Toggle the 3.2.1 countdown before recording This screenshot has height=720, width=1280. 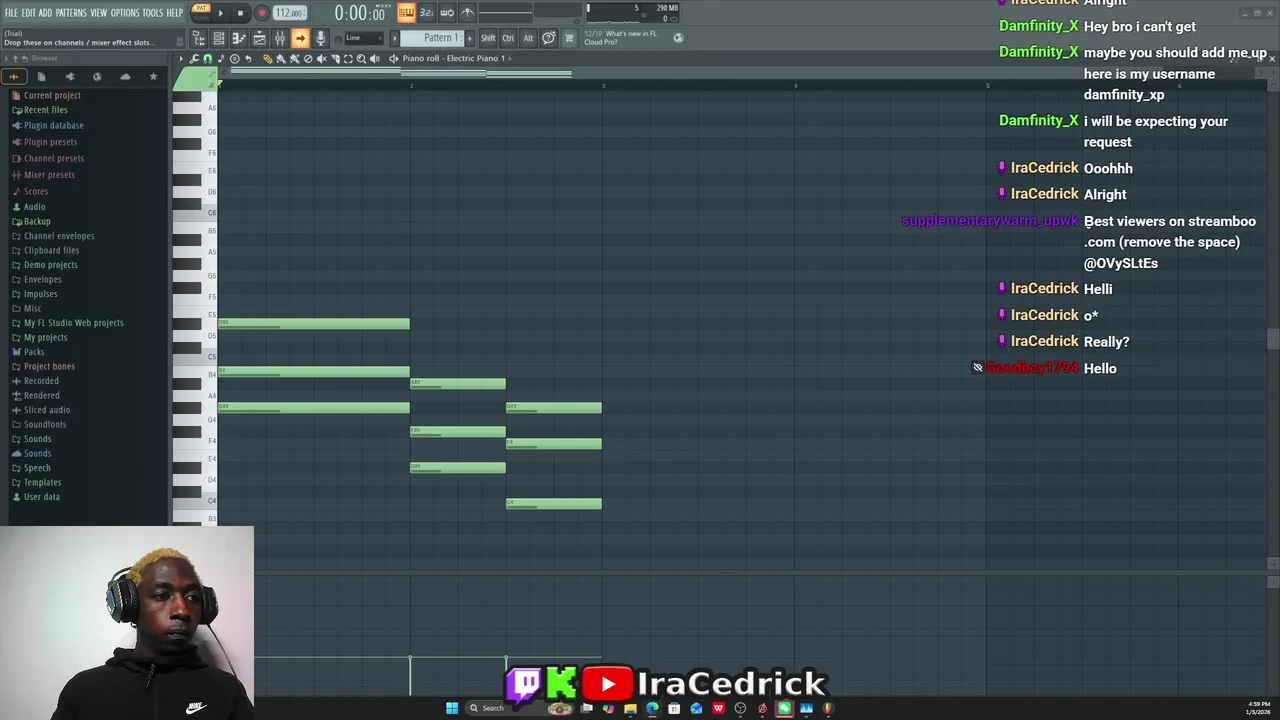(427, 13)
